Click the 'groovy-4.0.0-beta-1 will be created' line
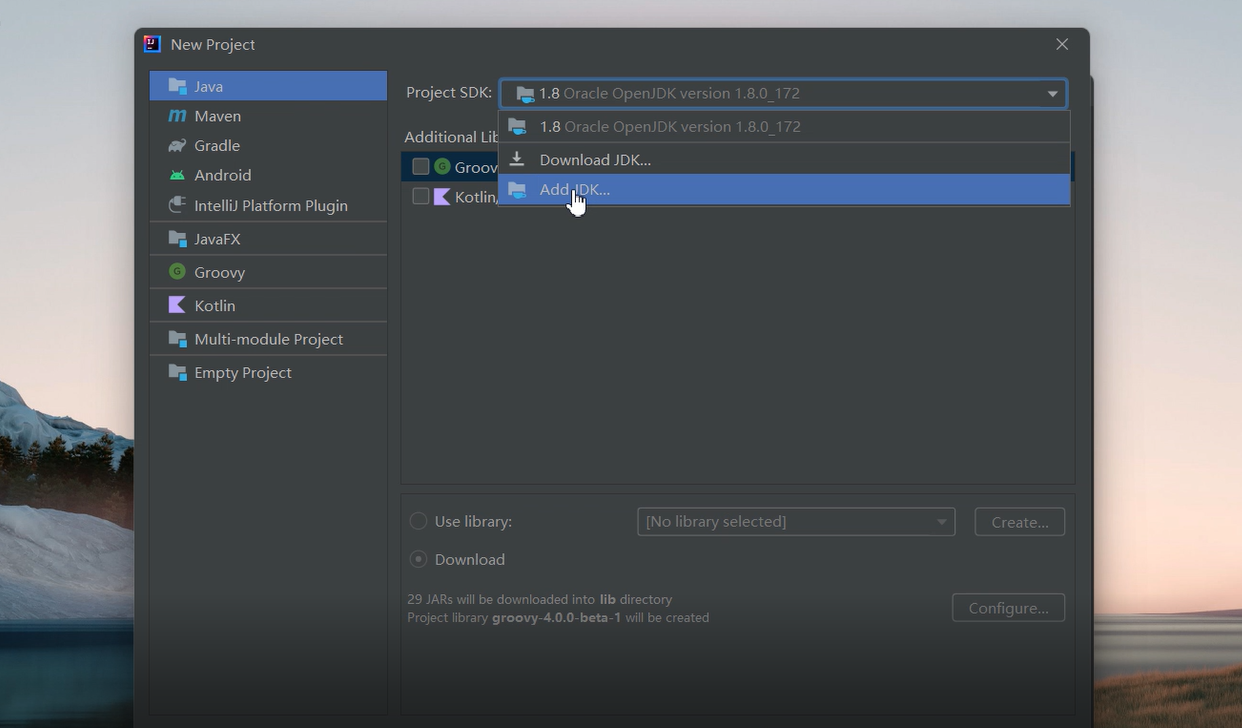This screenshot has width=1242, height=728. click(x=558, y=618)
